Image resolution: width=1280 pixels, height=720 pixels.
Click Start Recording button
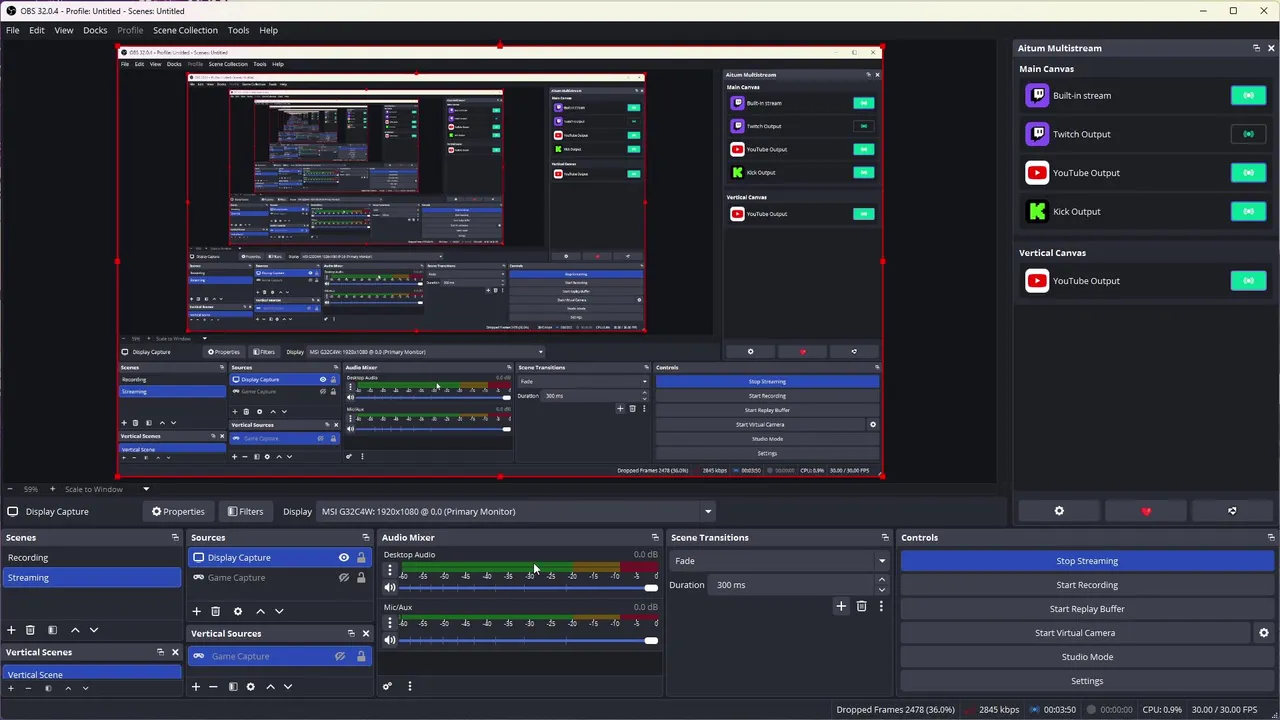(1087, 585)
